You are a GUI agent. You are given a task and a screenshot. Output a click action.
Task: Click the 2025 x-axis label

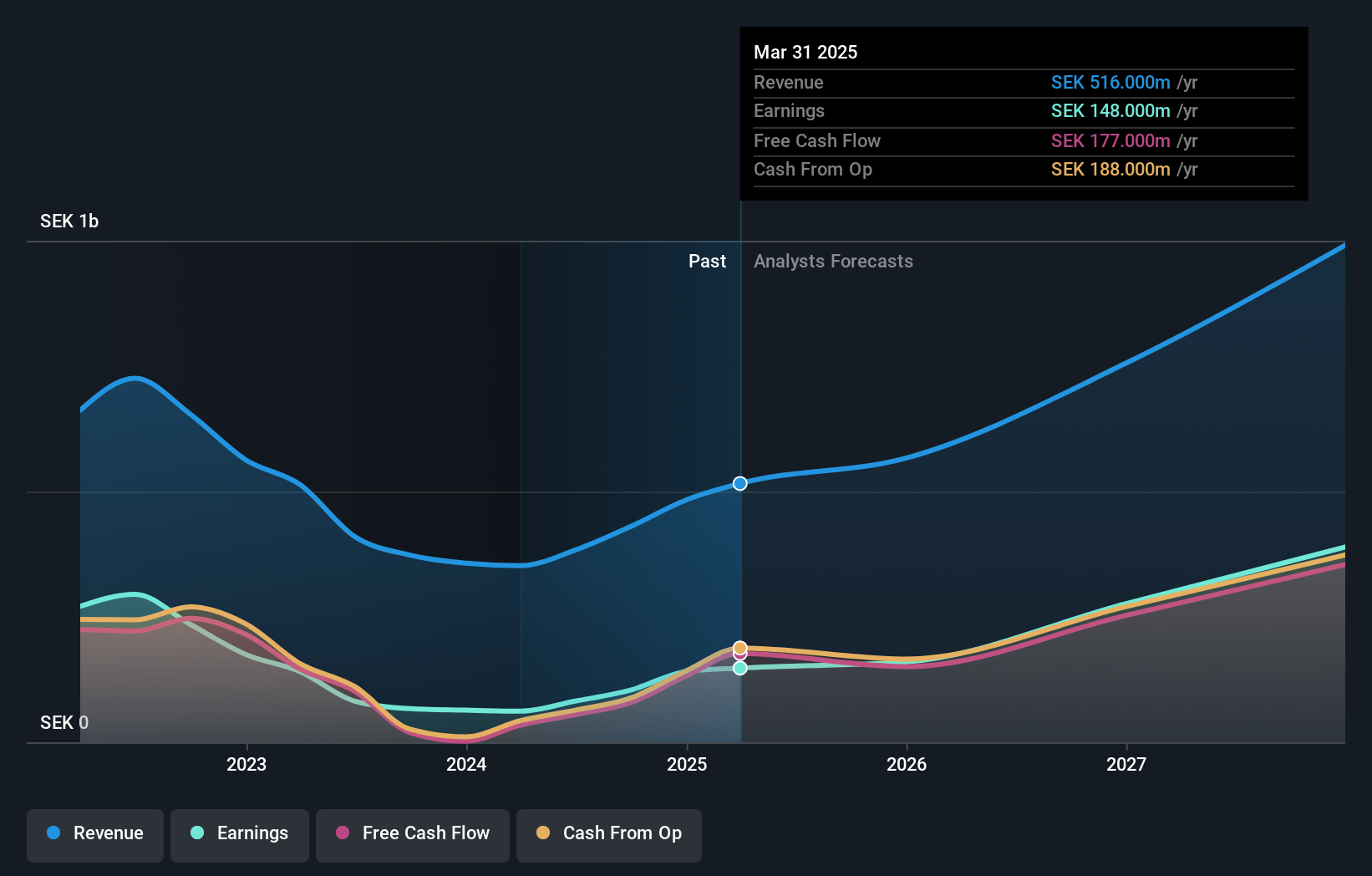click(x=687, y=764)
